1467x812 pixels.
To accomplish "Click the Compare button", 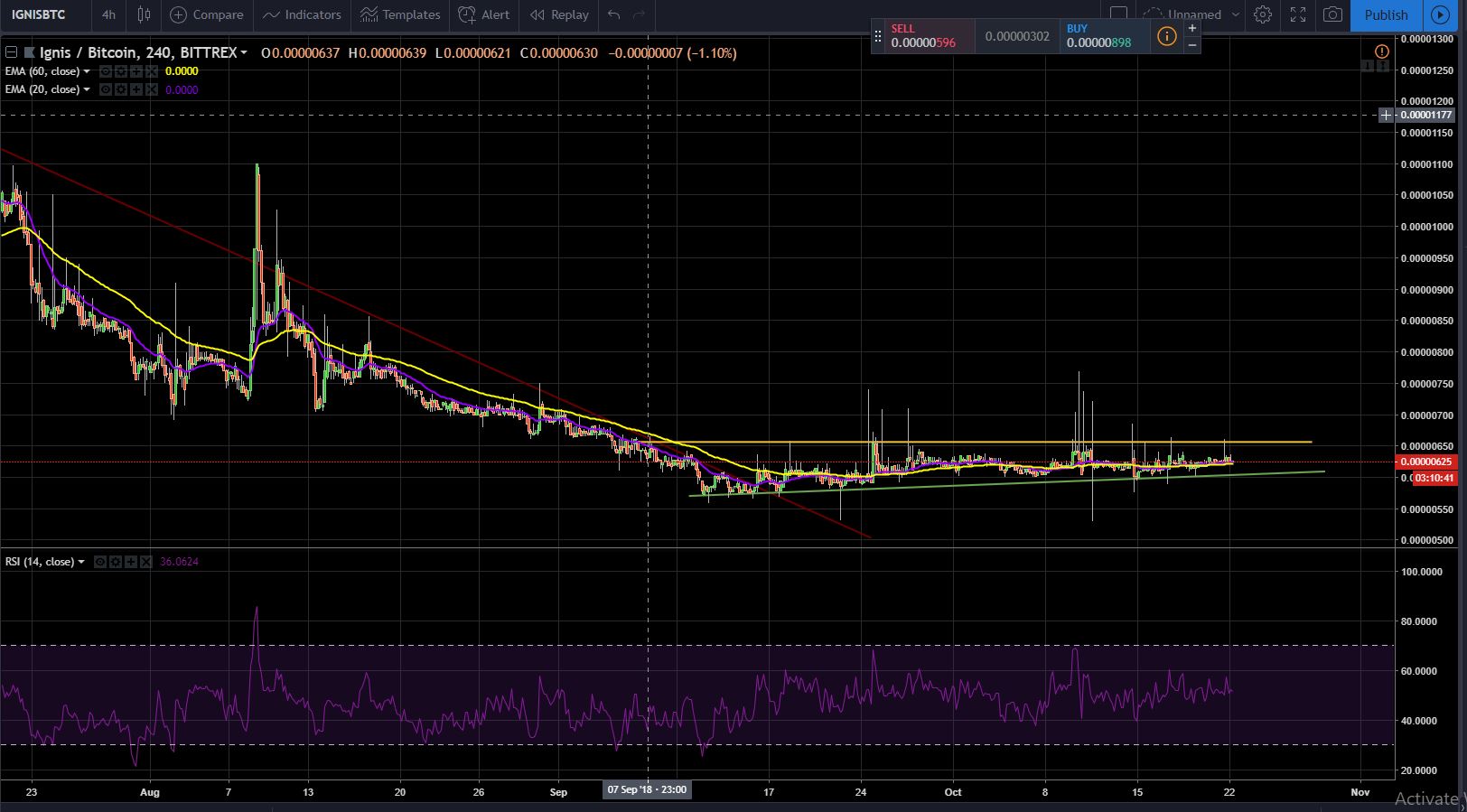I will click(x=207, y=14).
